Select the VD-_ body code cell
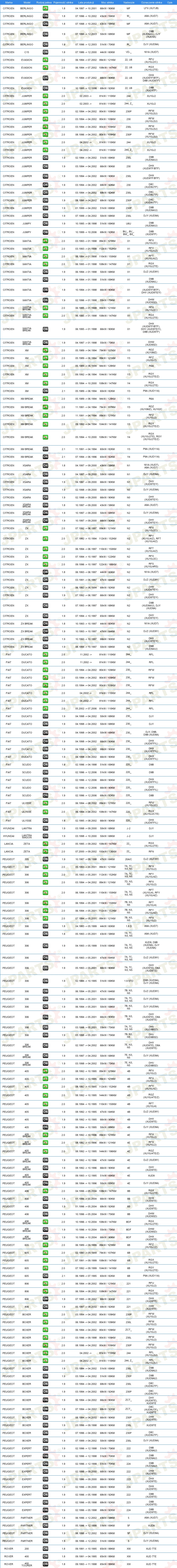177x1568 pixels. [x=129, y=52]
